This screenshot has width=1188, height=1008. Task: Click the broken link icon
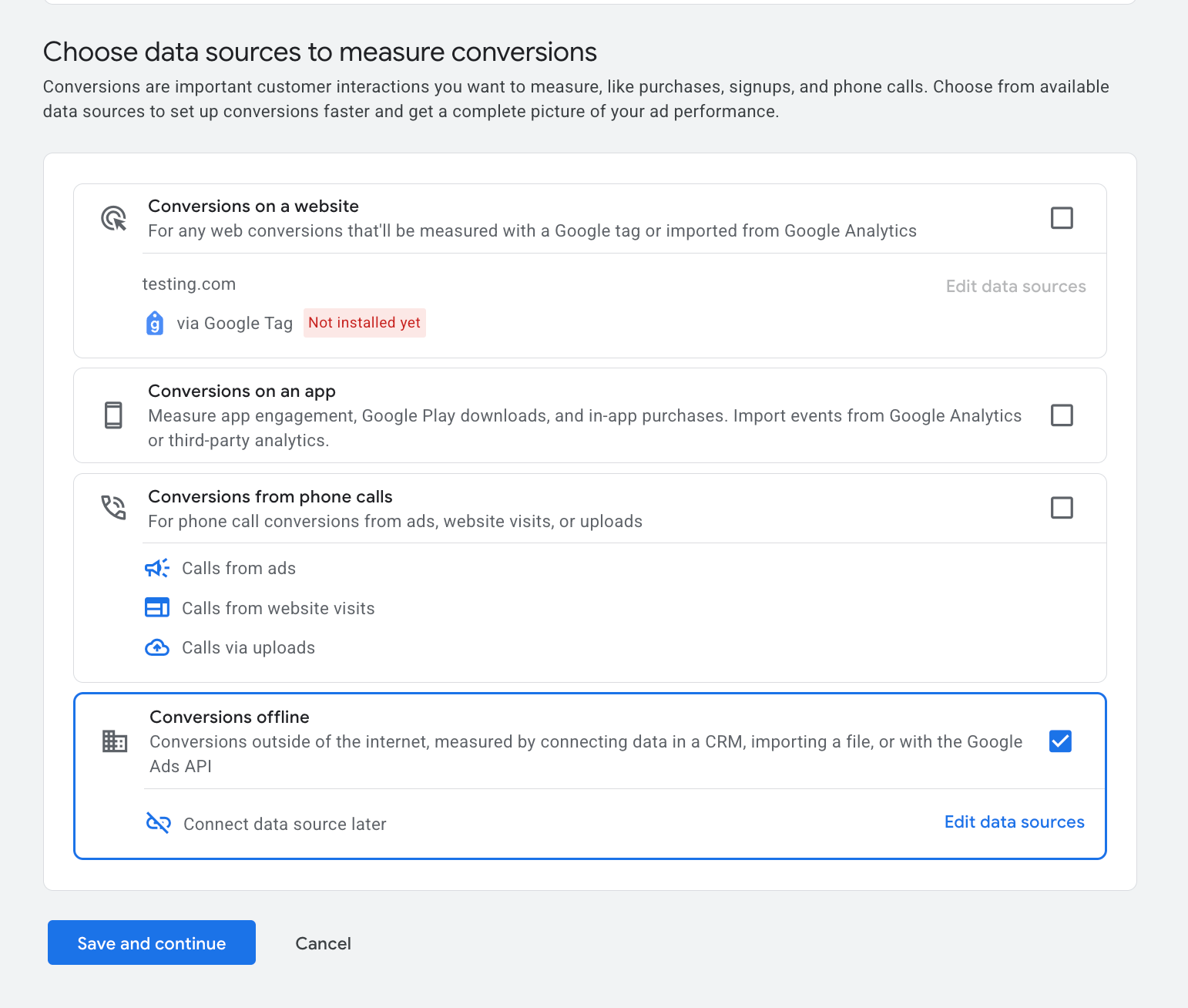[x=158, y=824]
